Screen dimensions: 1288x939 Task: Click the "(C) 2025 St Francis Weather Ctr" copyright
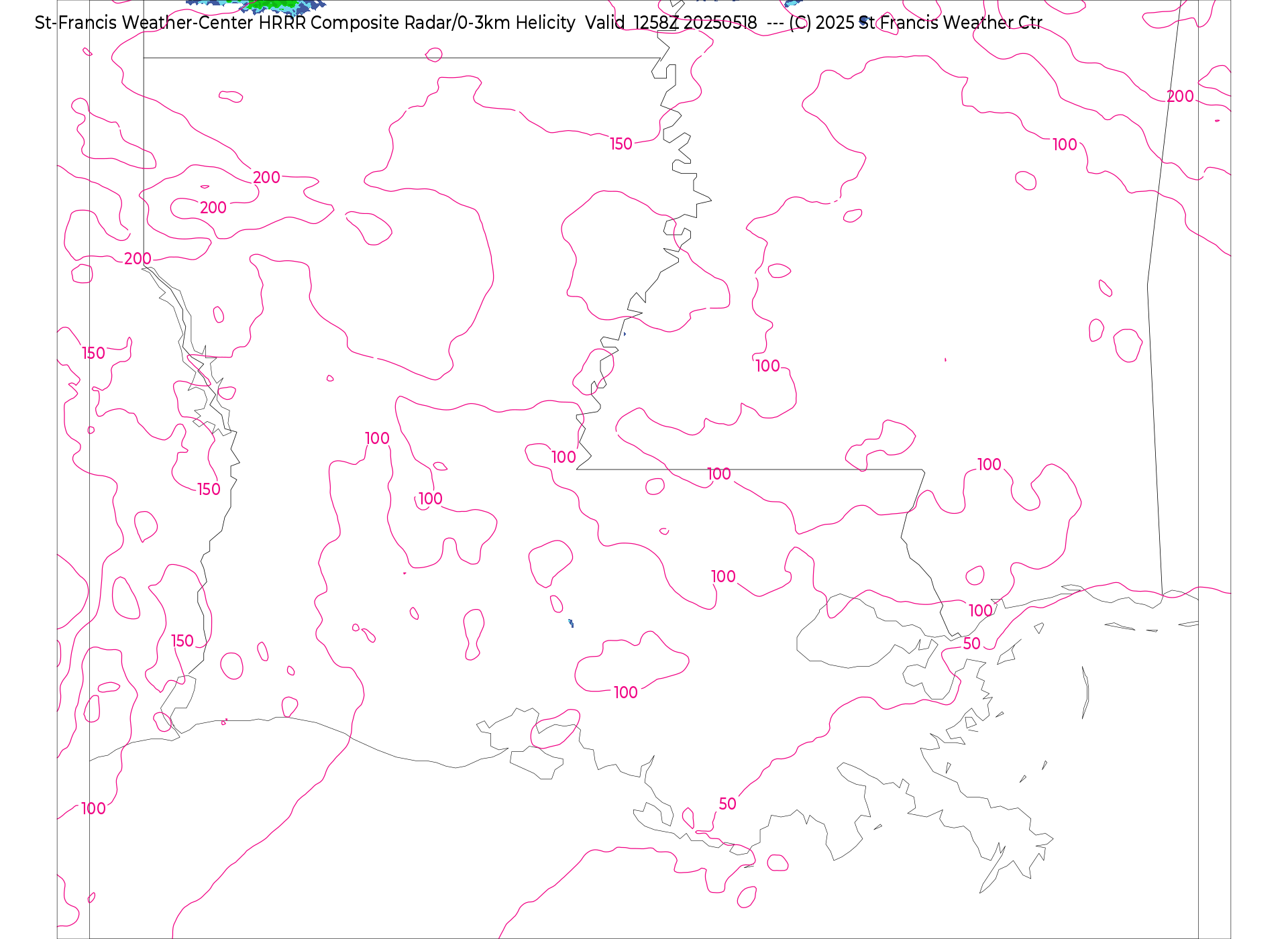point(916,23)
